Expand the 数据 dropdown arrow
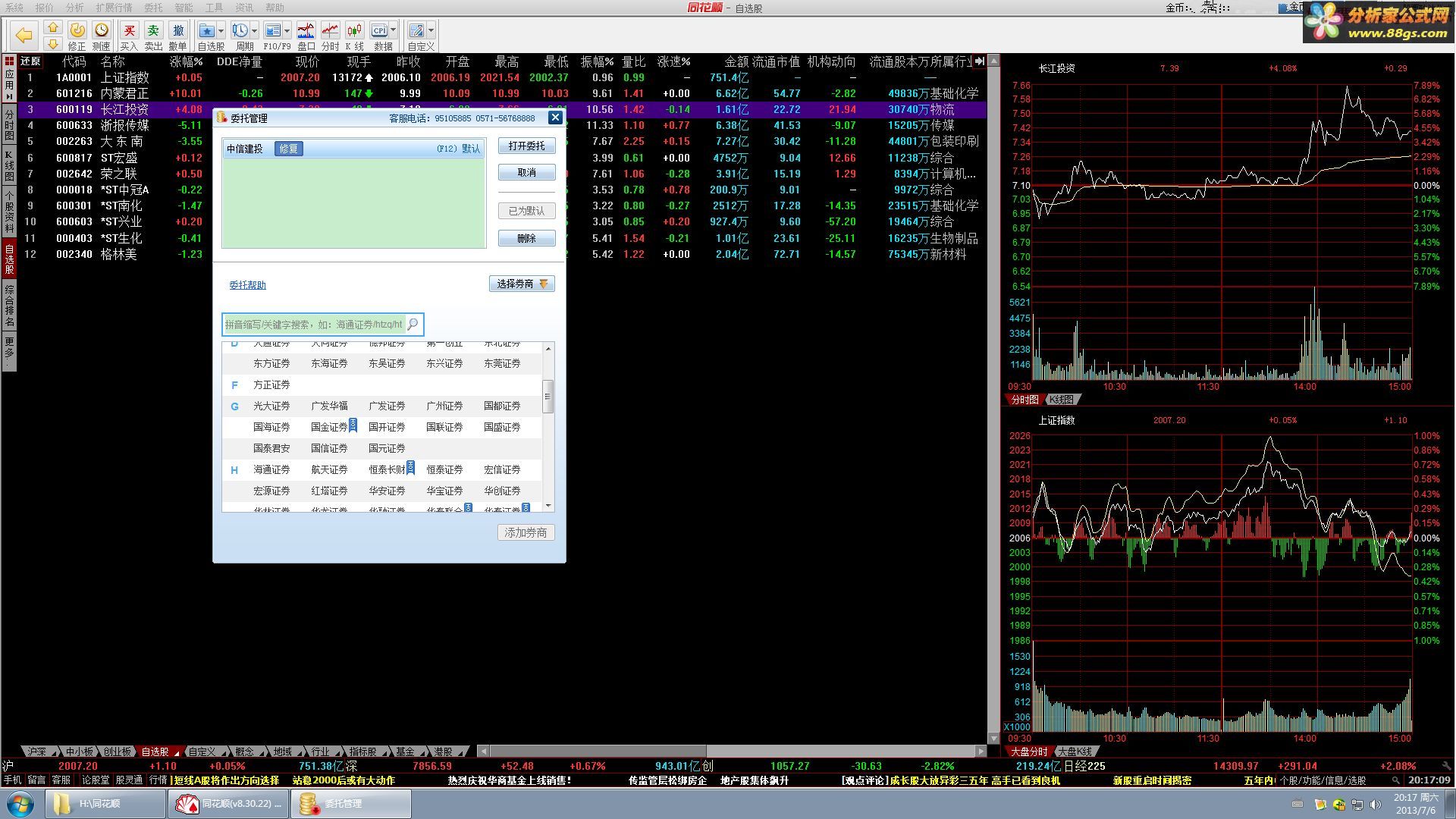1456x819 pixels. [393, 30]
